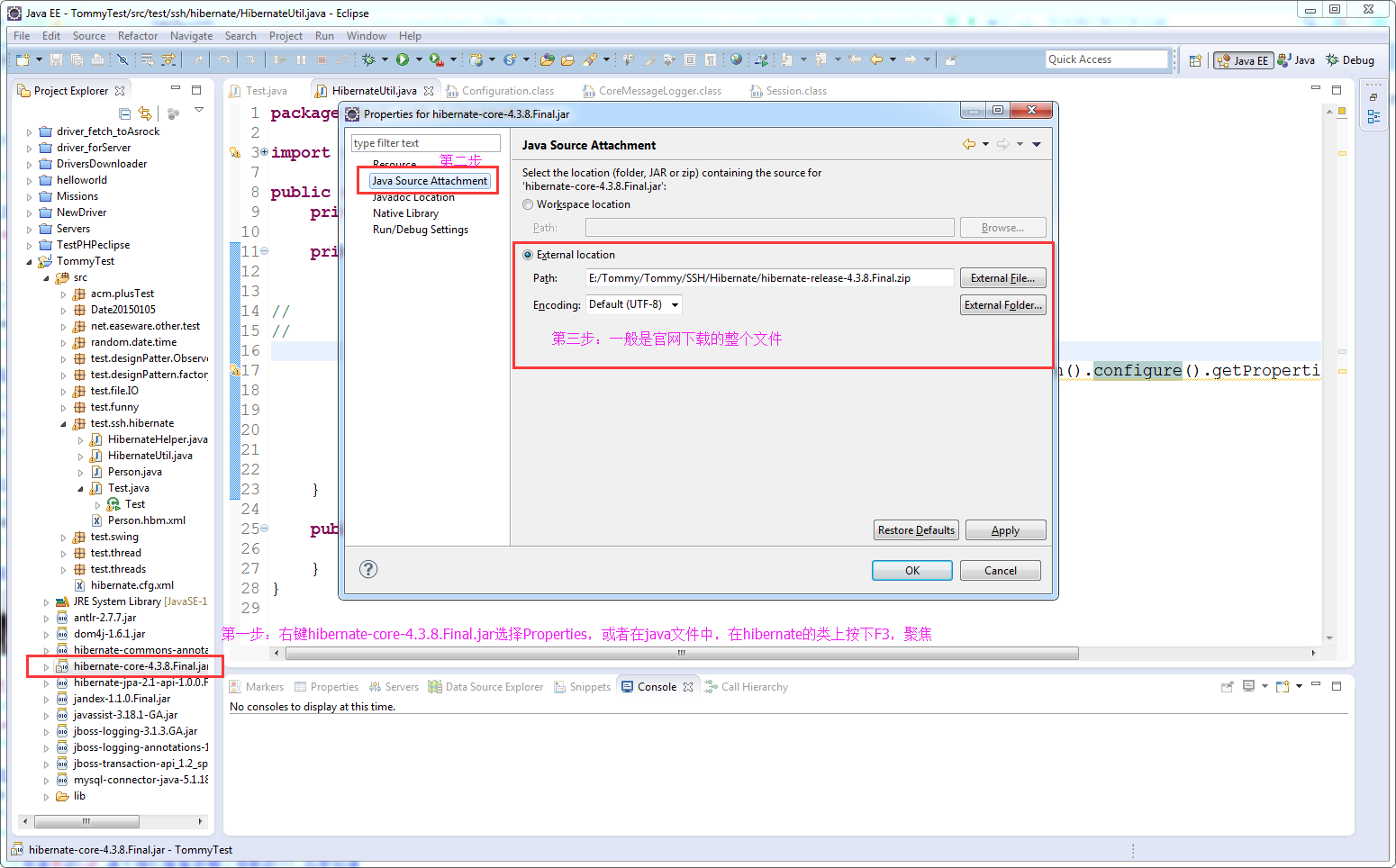
Task: Click the yellow Back navigation arrow
Action: [x=875, y=59]
